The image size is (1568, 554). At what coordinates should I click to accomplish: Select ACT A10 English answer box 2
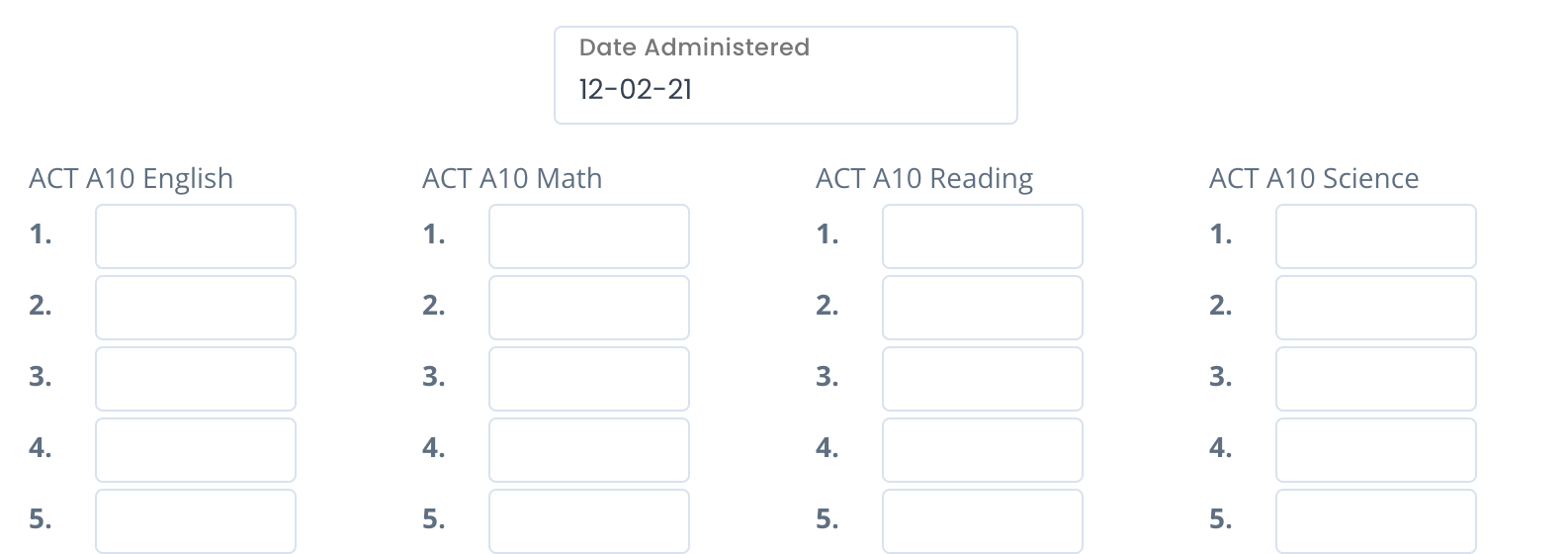196,308
